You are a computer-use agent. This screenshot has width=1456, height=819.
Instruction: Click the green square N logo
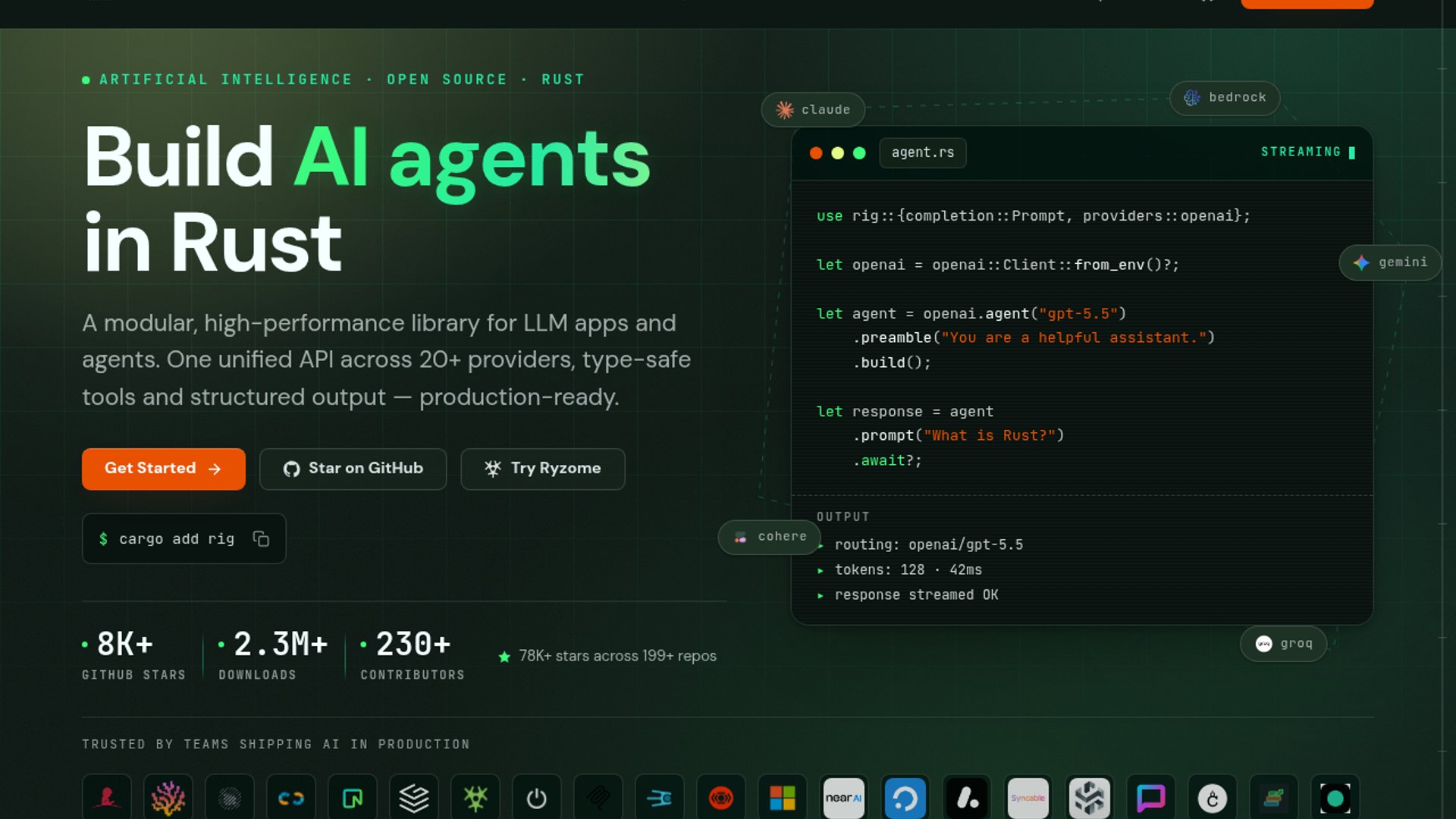pyautogui.click(x=353, y=798)
